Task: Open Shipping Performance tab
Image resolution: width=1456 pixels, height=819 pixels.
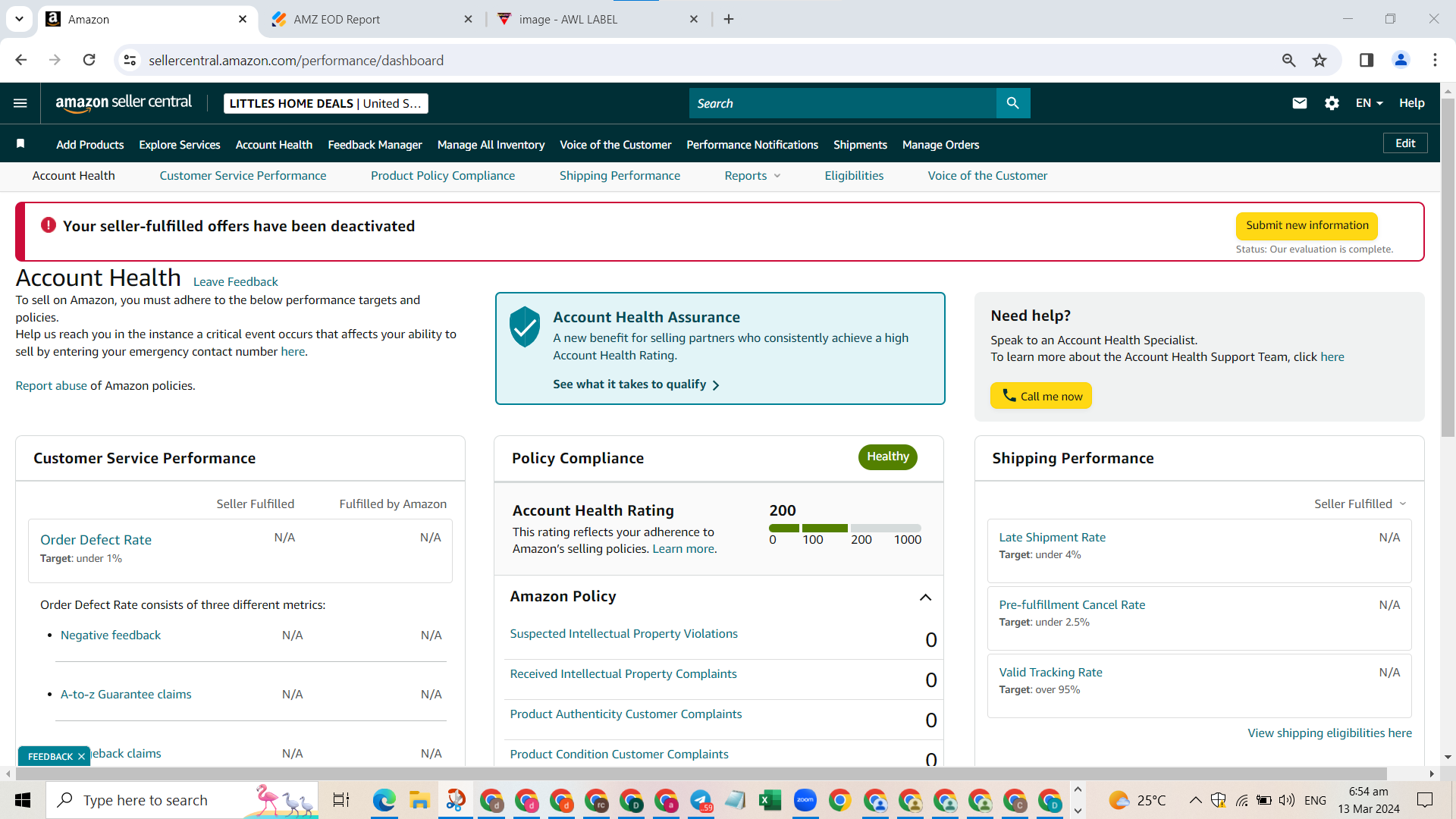Action: tap(620, 176)
